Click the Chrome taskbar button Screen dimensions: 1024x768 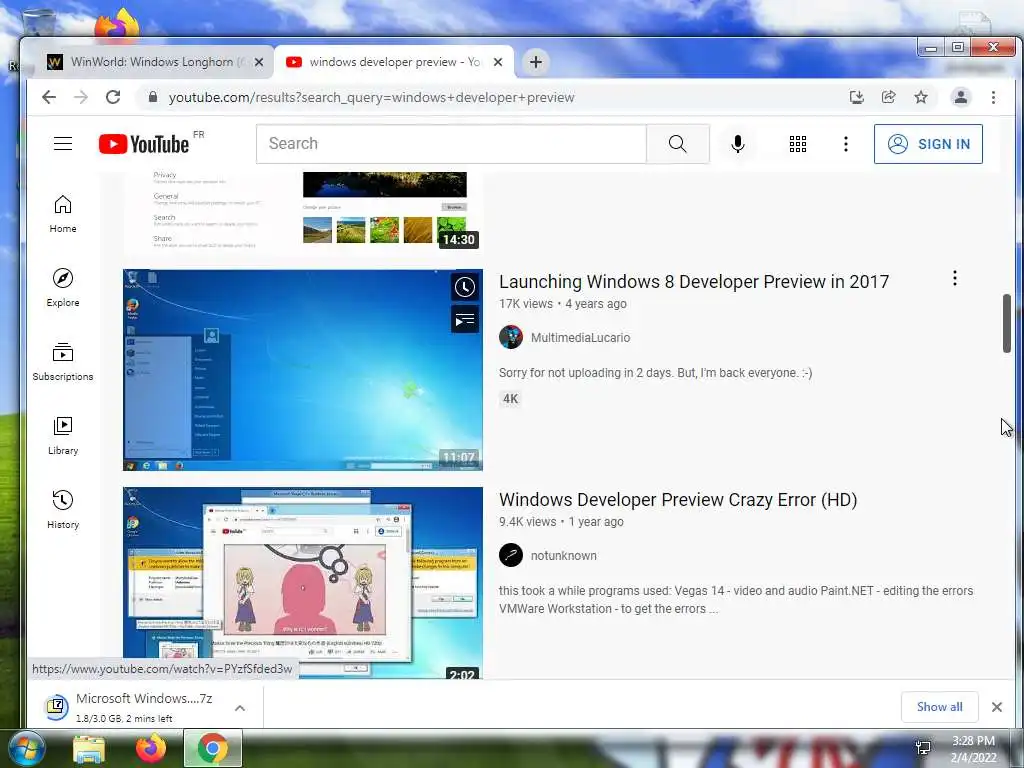tap(213, 748)
